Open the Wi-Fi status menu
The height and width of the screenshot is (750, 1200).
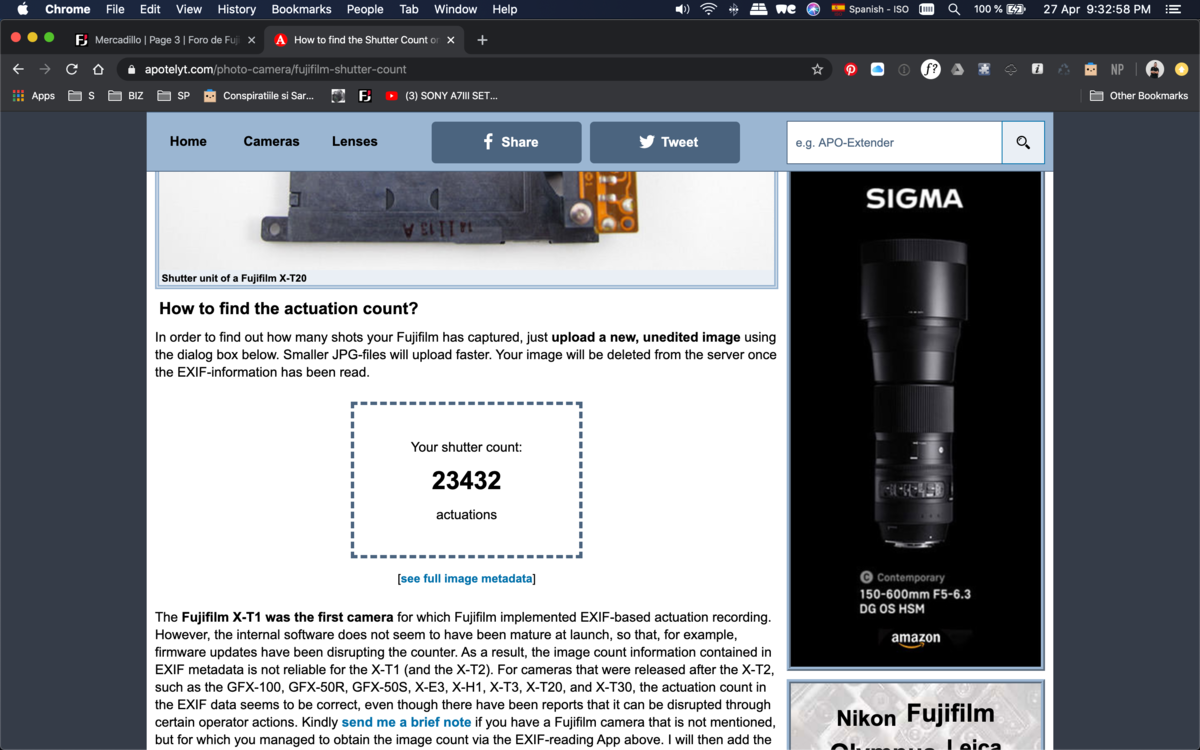pos(709,9)
